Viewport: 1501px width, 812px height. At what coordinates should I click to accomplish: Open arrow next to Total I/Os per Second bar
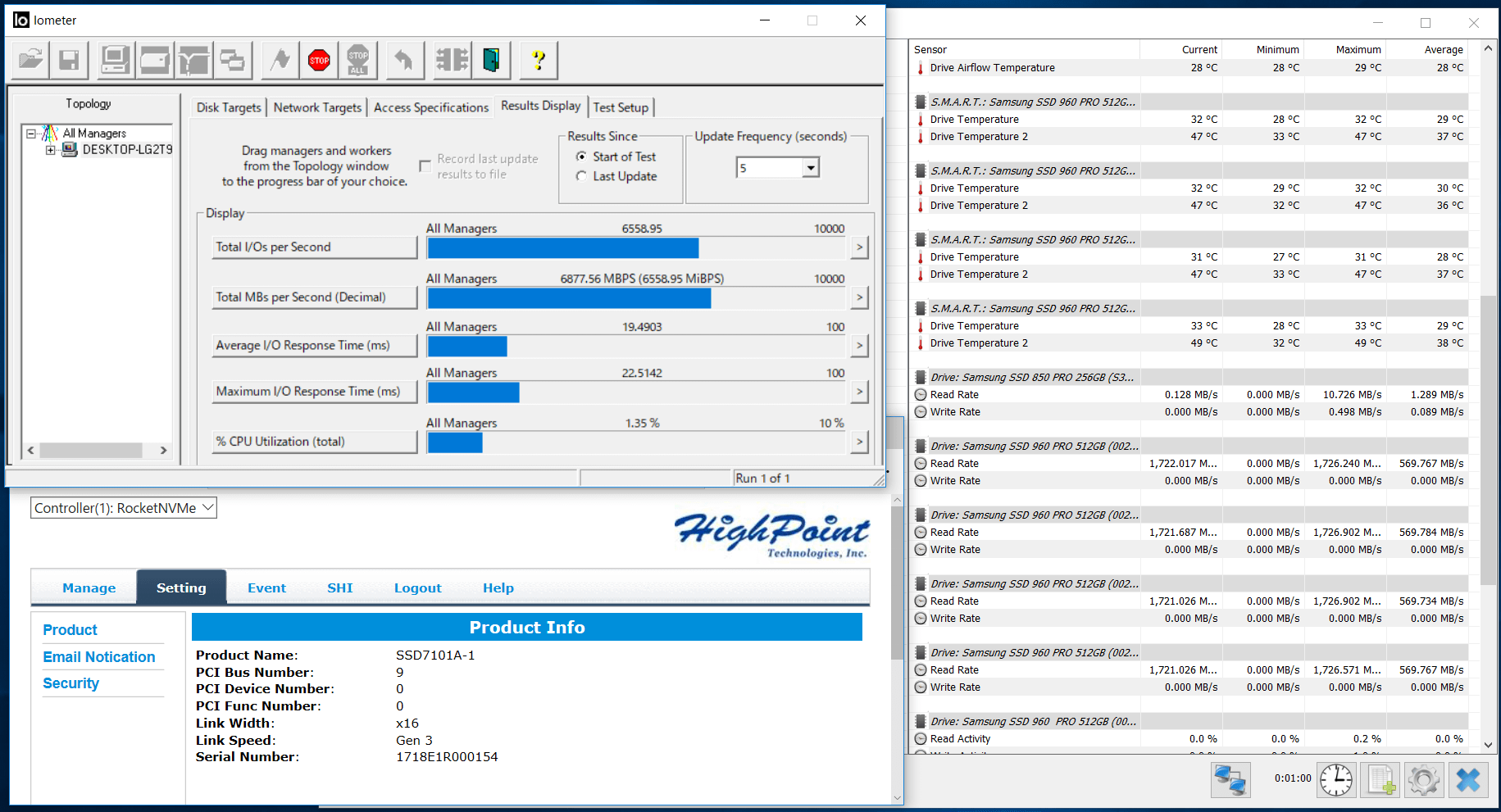859,247
